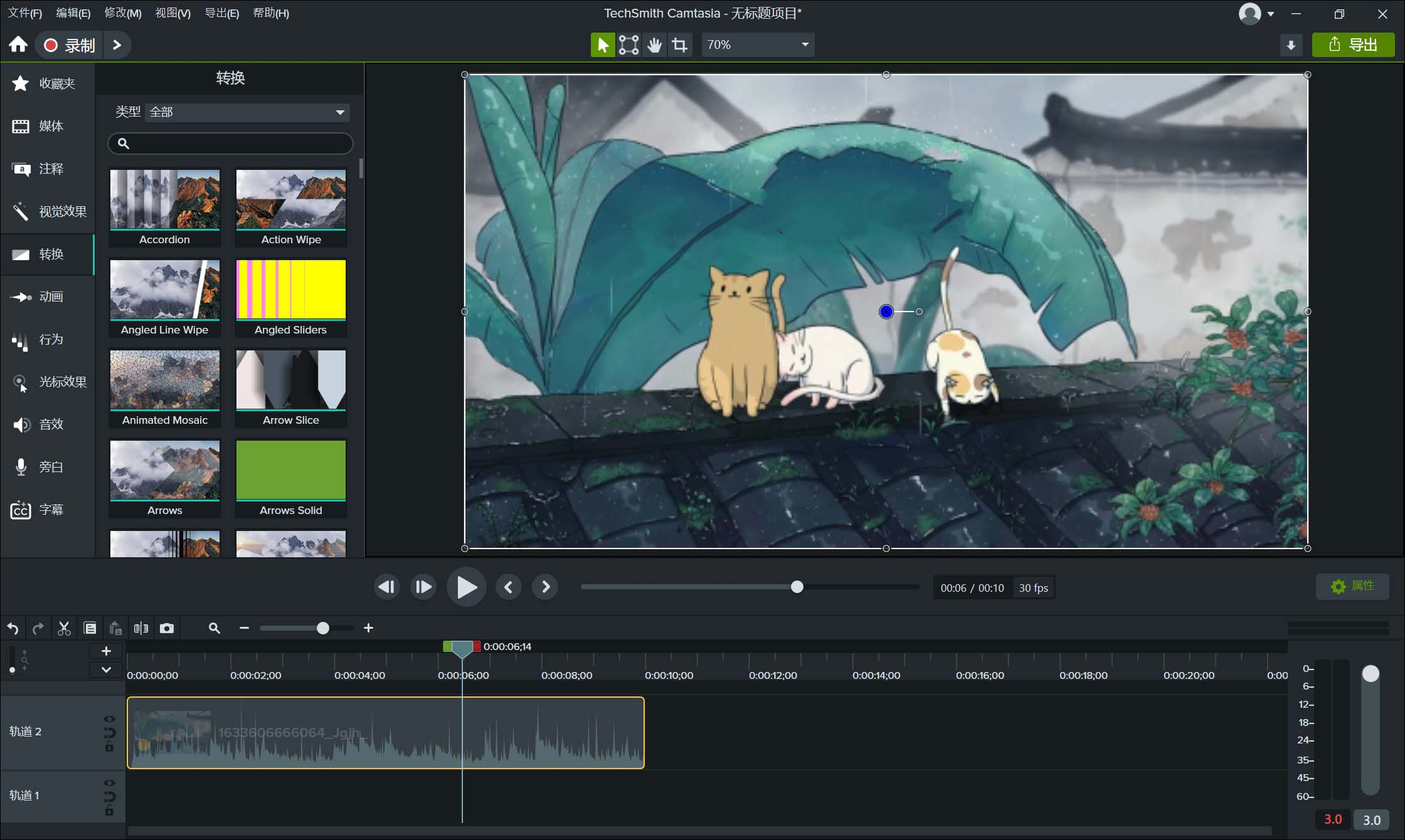The image size is (1405, 840).
Task: Open the canvas zoom 70% dropdown
Action: (x=758, y=45)
